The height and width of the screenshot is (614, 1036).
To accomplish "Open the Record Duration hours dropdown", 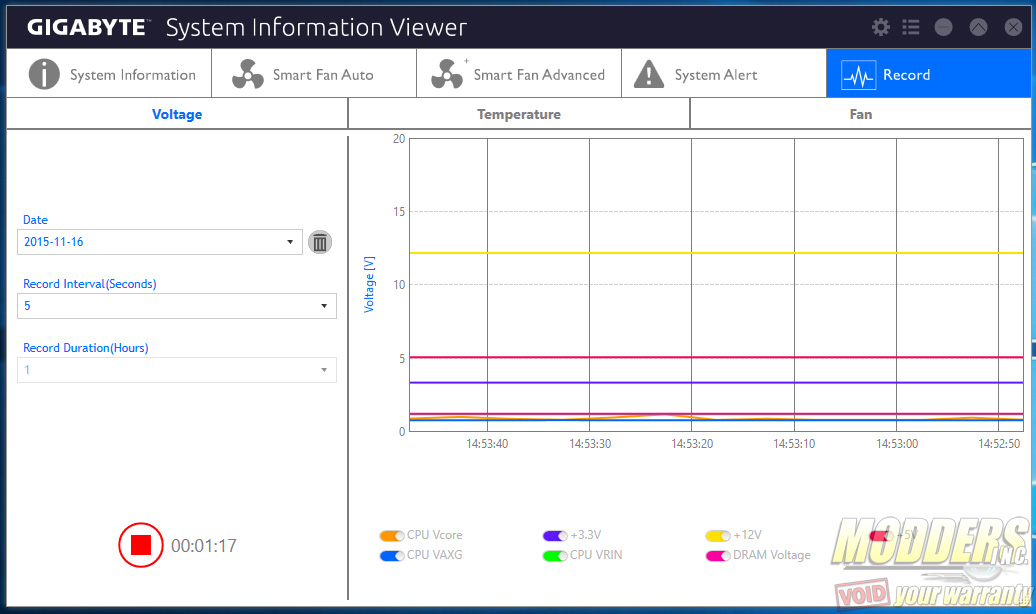I will (x=176, y=370).
